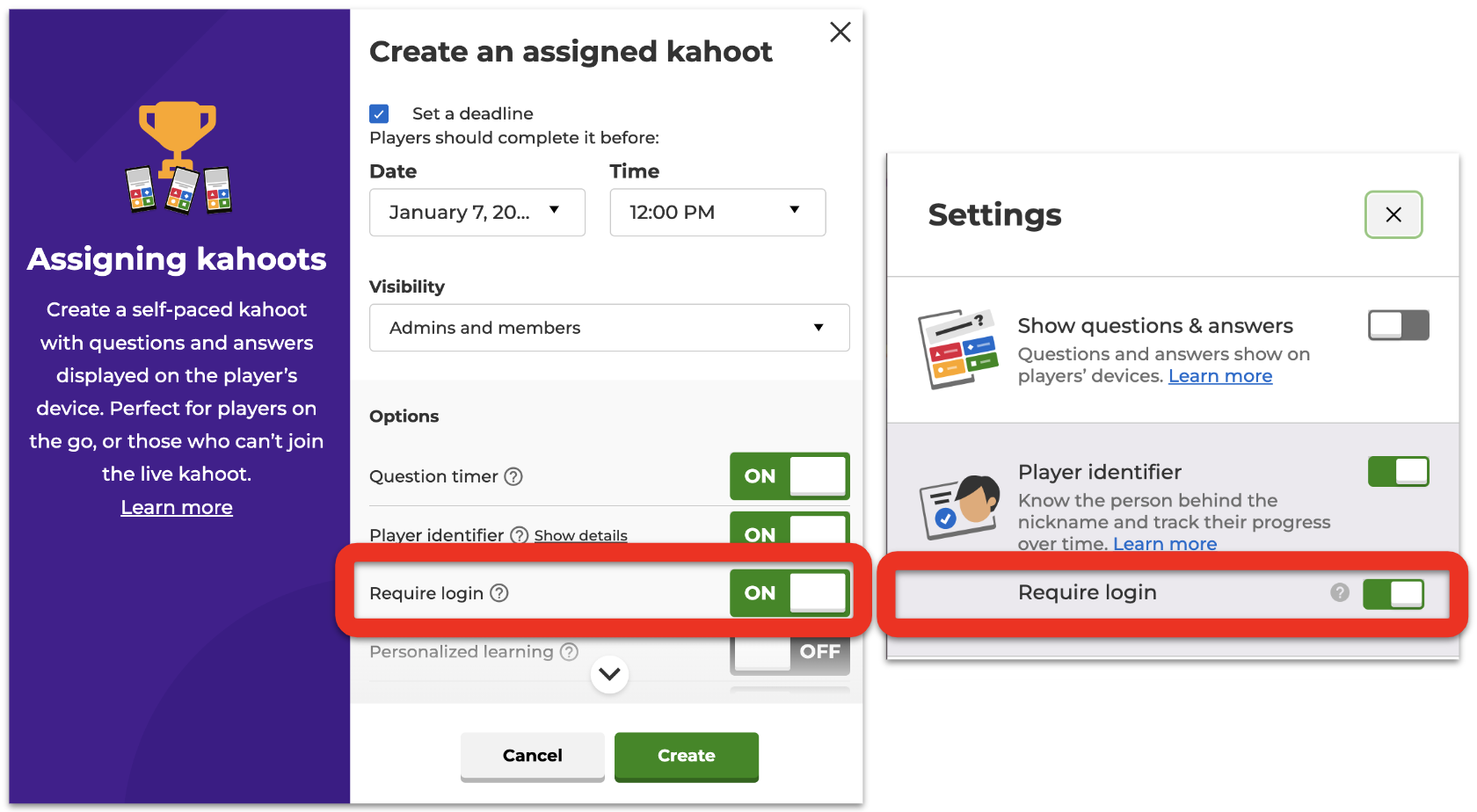This screenshot has height=812, width=1477.
Task: Open the Visibility dropdown for Admins and members
Action: (x=609, y=327)
